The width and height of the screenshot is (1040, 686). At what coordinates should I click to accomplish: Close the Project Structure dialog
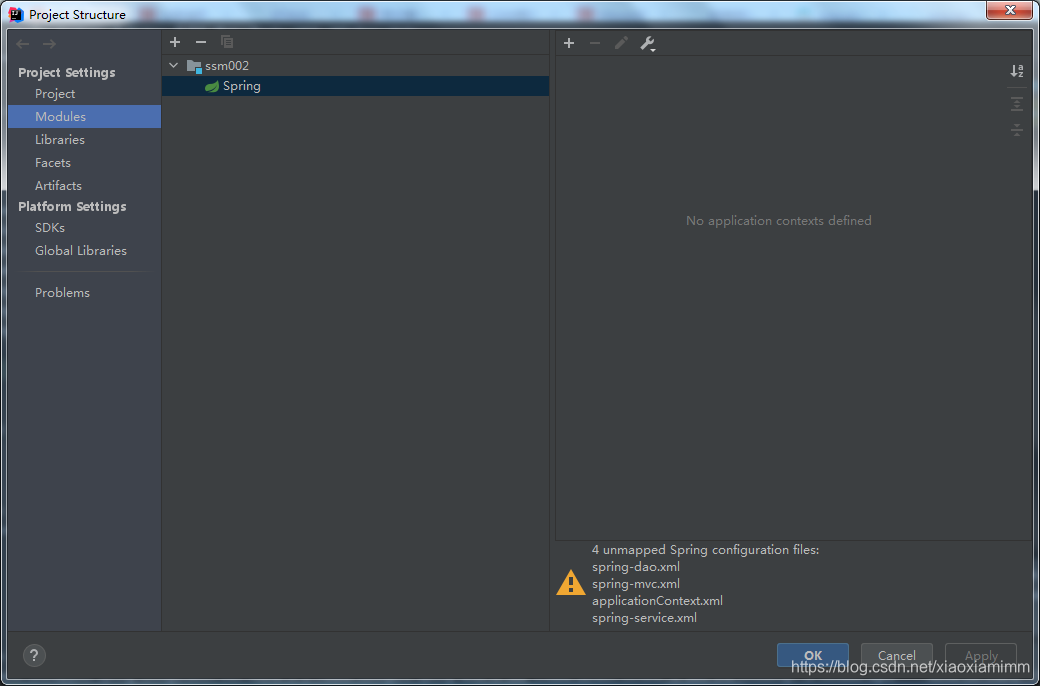click(x=1009, y=10)
